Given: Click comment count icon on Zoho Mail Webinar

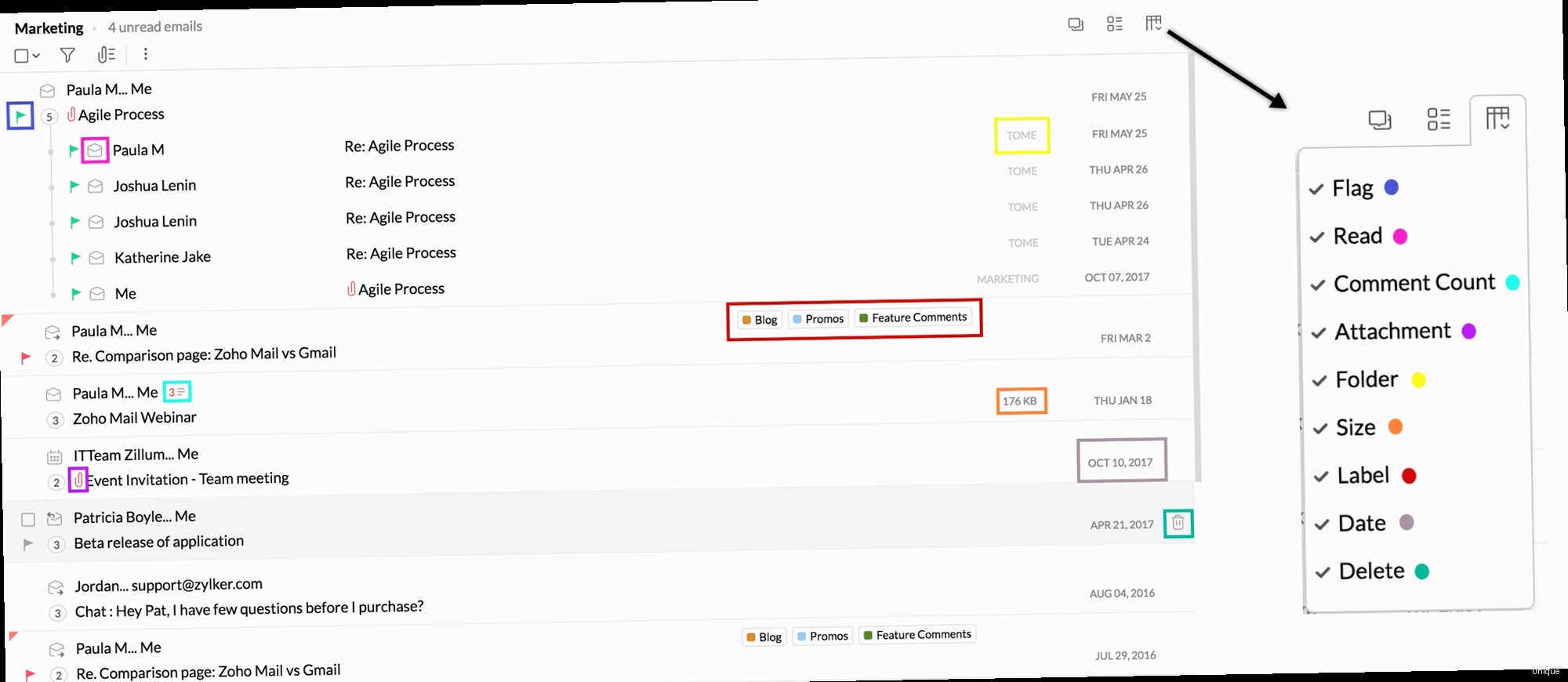Looking at the screenshot, I should [176, 392].
